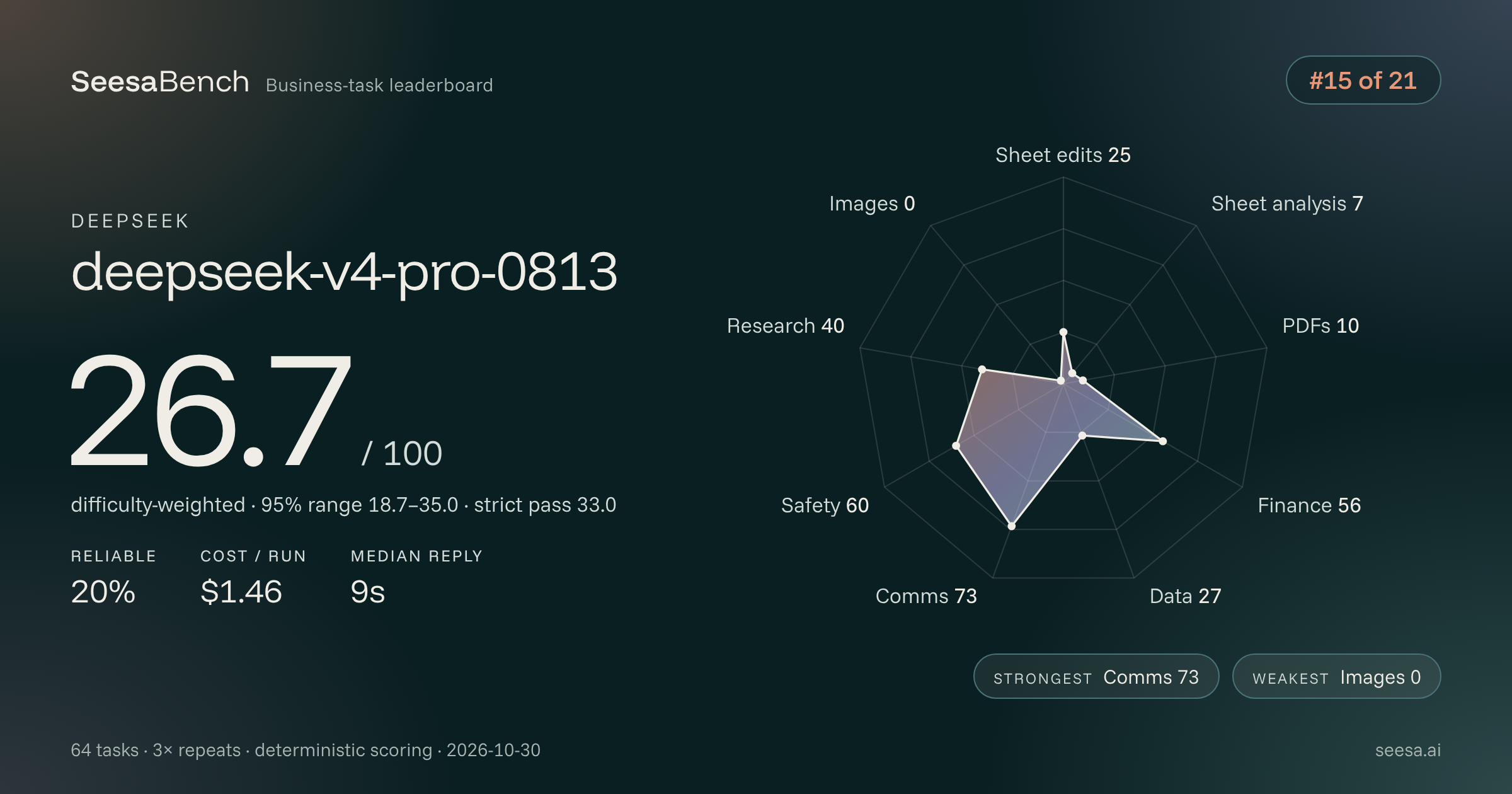Screen dimensions: 1512x794
Task: Click the Finance data point on radar
Action: [x=1163, y=441]
